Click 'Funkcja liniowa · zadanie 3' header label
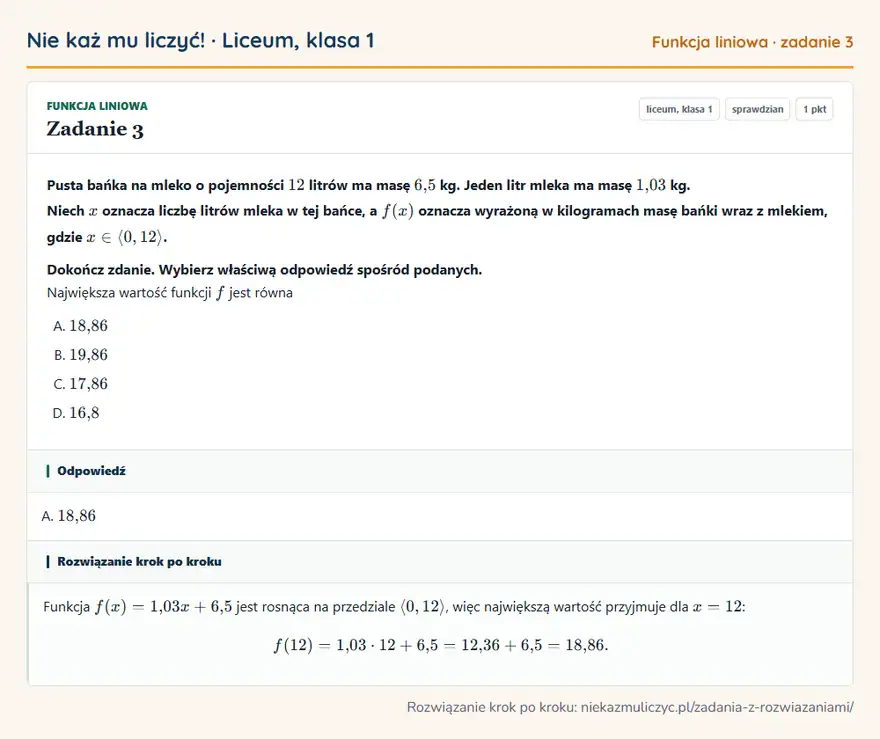Screen dimensions: 880x739 (x=752, y=42)
